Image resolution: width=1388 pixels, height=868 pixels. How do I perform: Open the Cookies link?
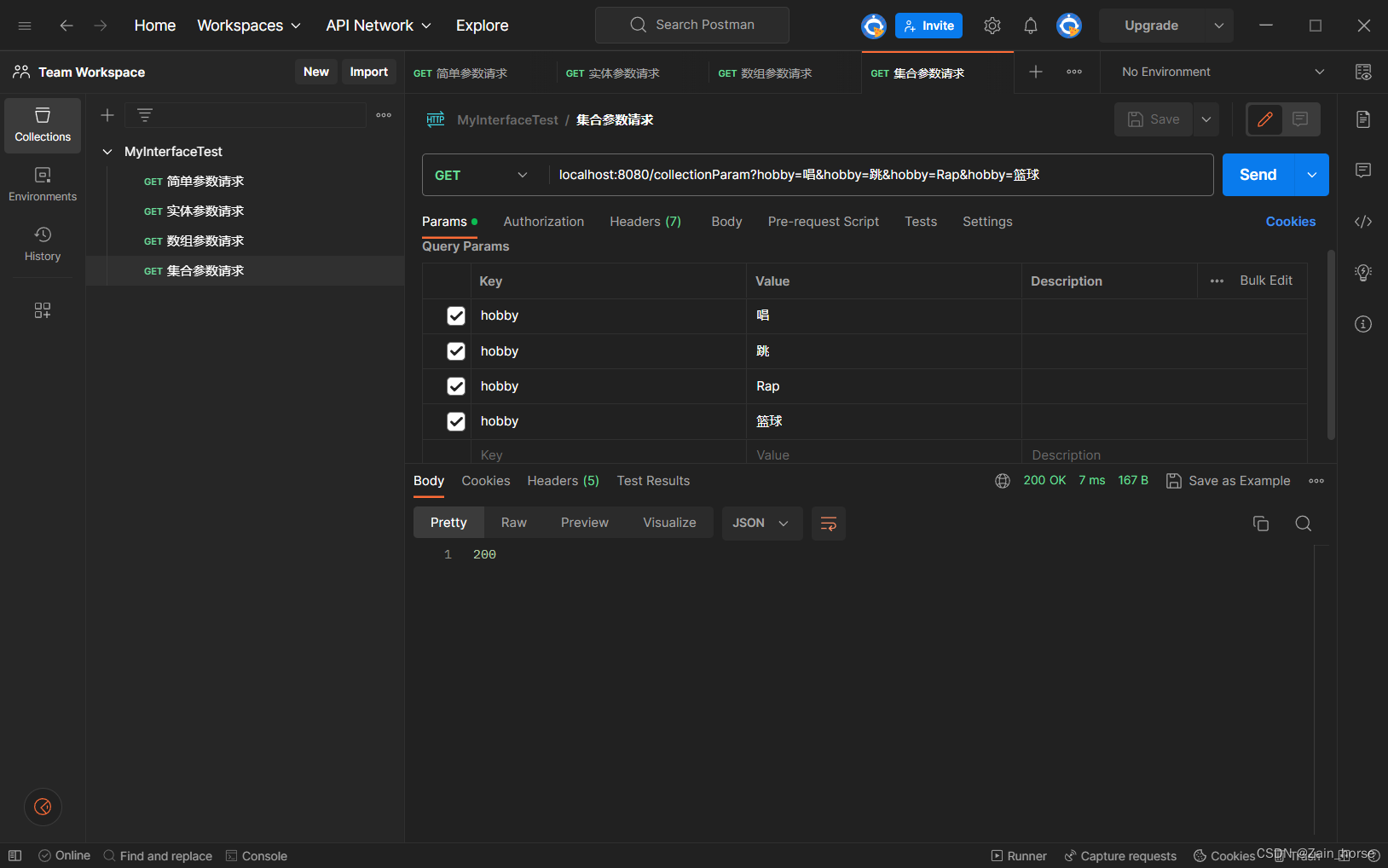(1291, 222)
